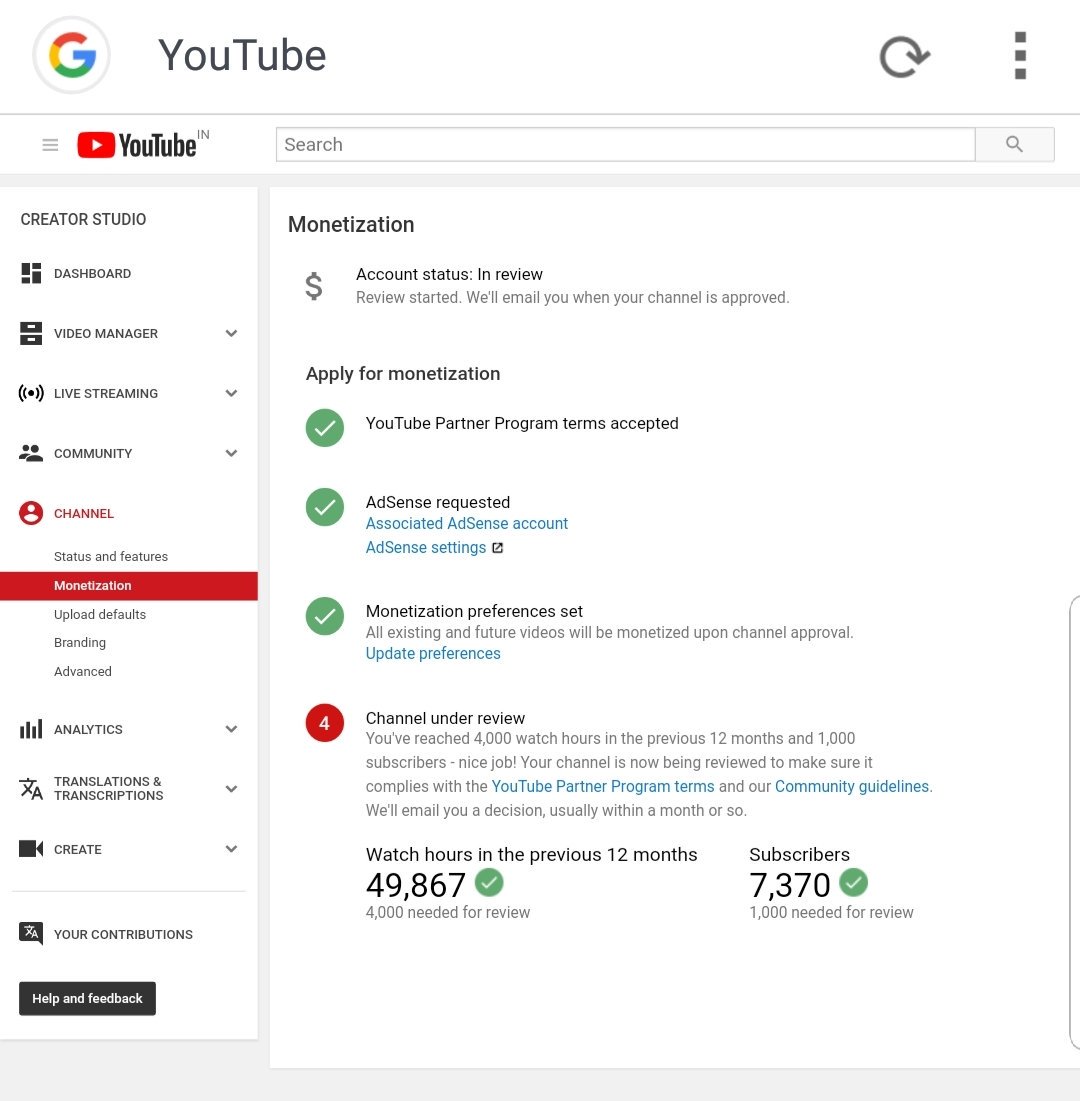The height and width of the screenshot is (1101, 1080).
Task: Click '4,000 needed for review' text
Action: 448,913
